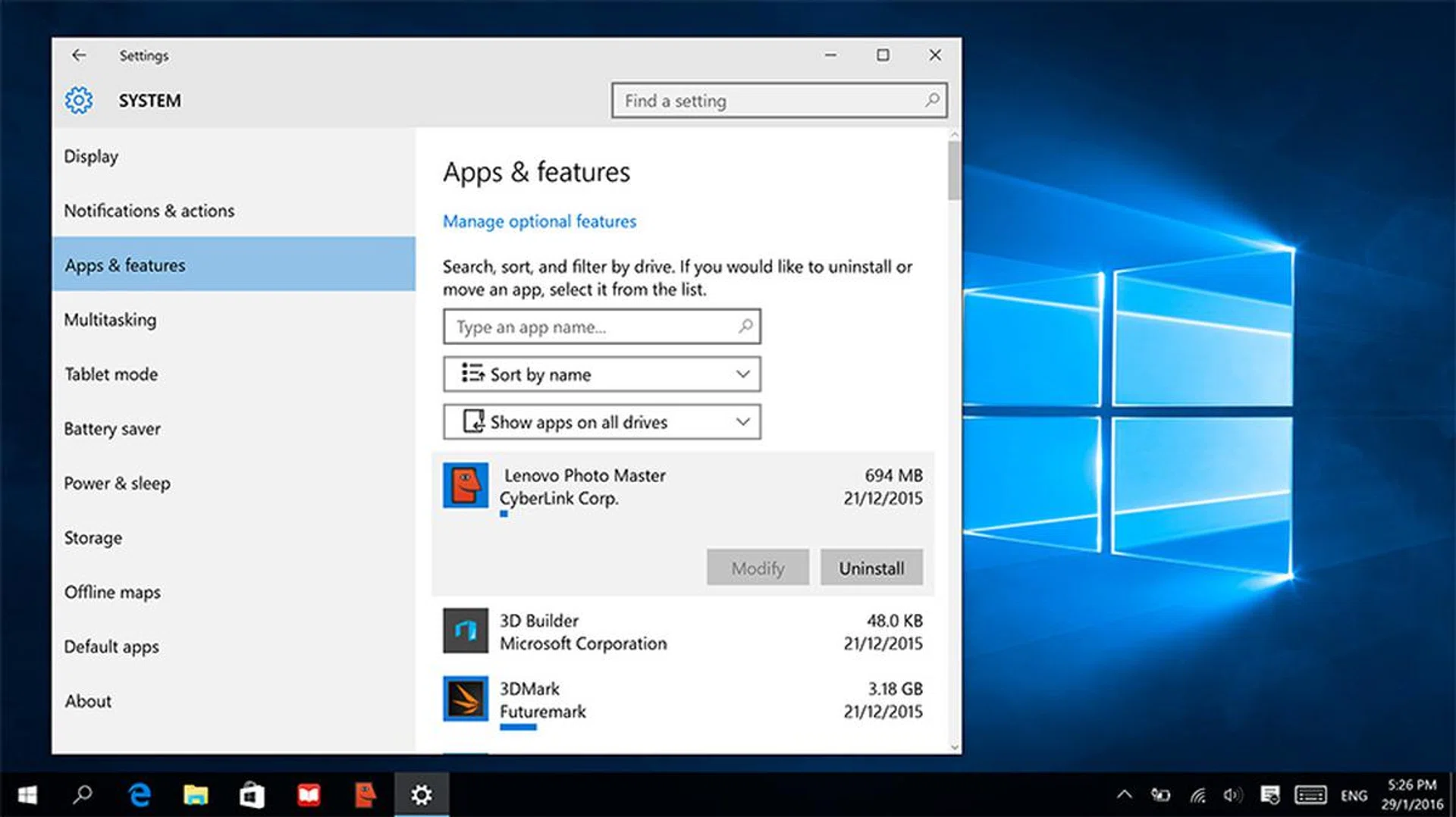The height and width of the screenshot is (817, 1456).
Task: Select Power & sleep in sidebar
Action: coord(117,484)
